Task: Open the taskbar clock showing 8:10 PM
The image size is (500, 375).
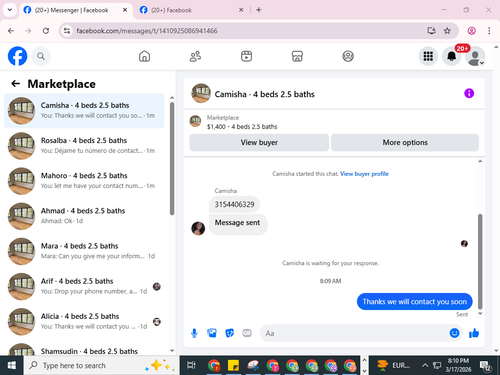Action: click(x=458, y=365)
